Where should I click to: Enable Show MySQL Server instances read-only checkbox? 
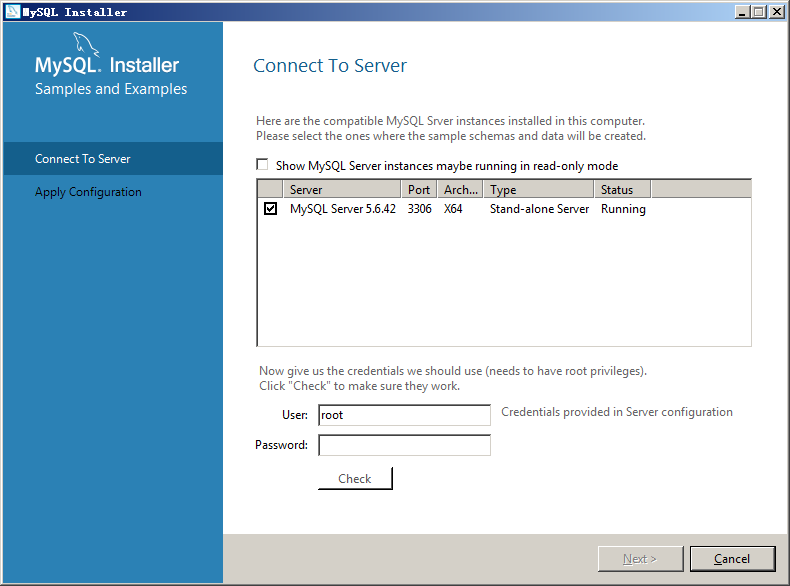(x=262, y=165)
